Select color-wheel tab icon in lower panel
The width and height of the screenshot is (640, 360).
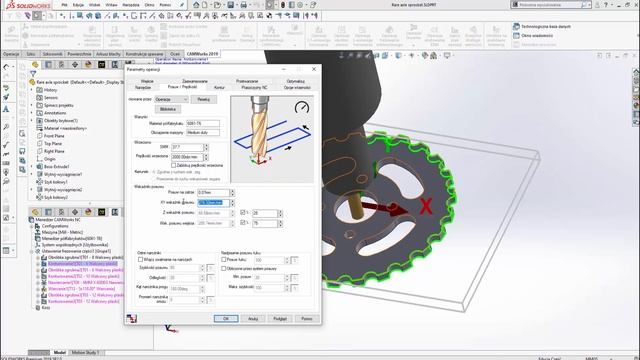pyautogui.click(x=88, y=212)
